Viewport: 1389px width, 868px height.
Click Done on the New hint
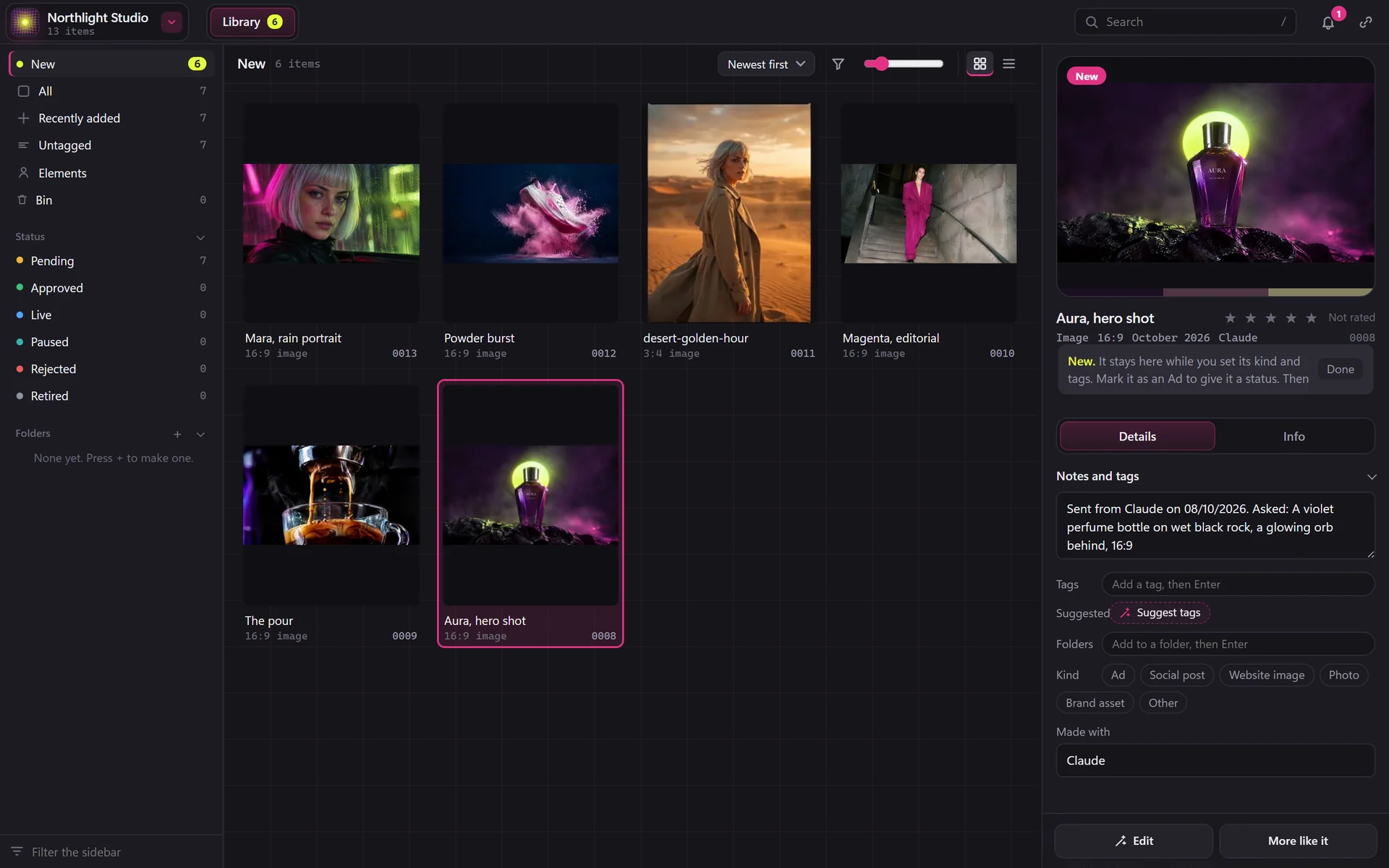point(1340,370)
